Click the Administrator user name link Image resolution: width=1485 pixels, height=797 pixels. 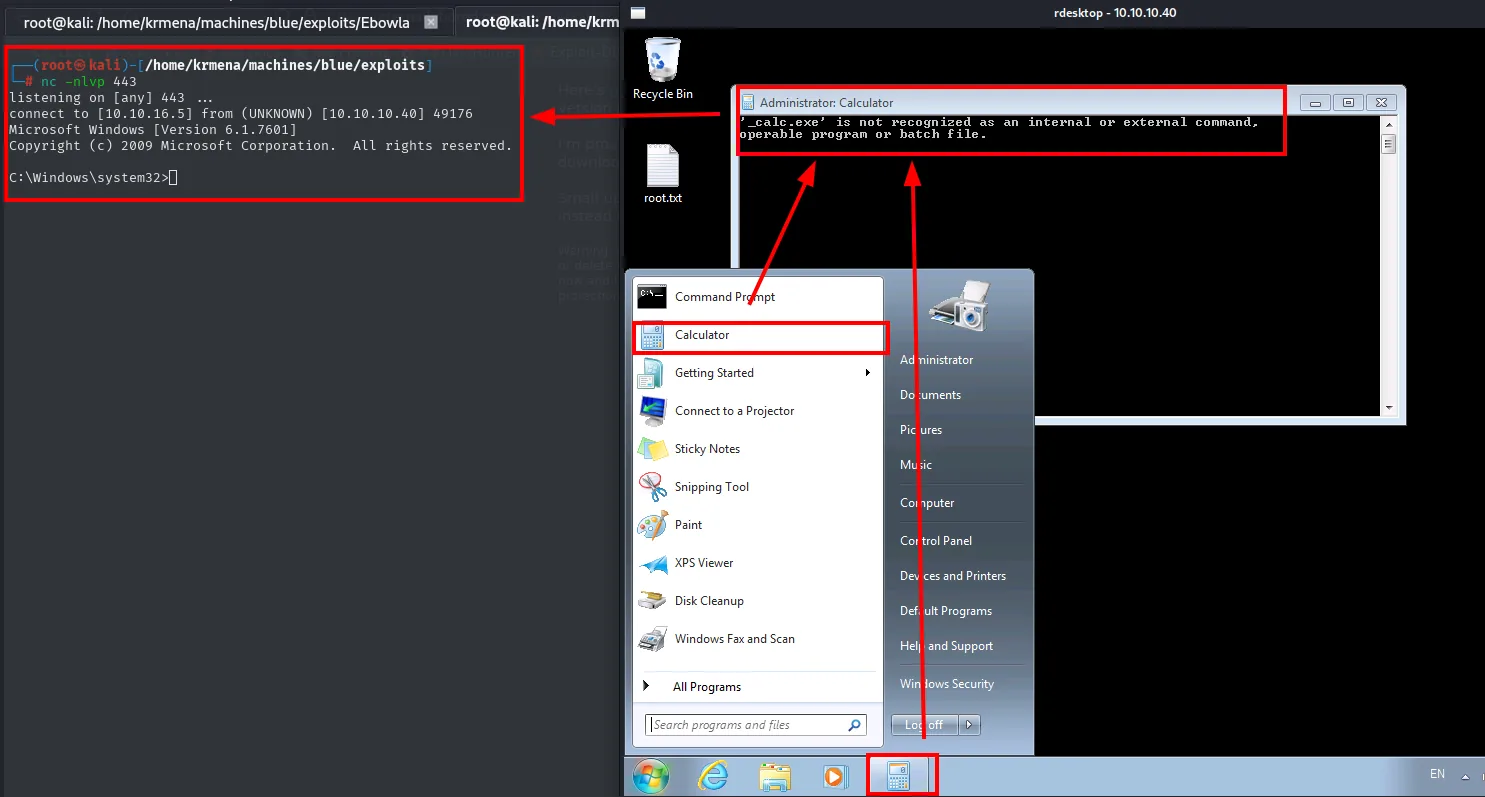pos(936,360)
